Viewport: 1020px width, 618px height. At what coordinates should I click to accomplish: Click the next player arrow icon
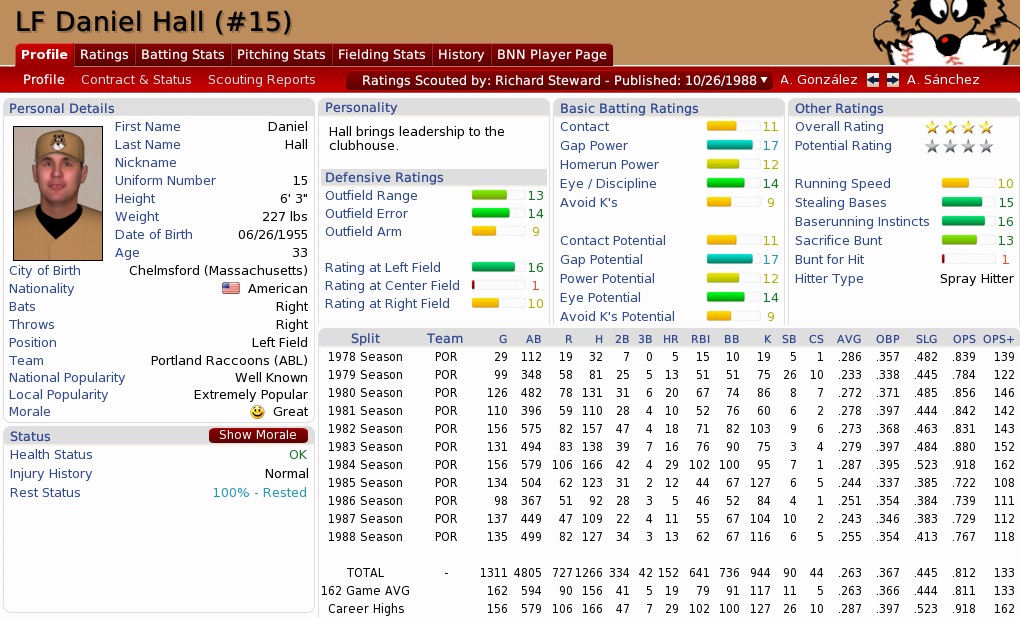(893, 80)
